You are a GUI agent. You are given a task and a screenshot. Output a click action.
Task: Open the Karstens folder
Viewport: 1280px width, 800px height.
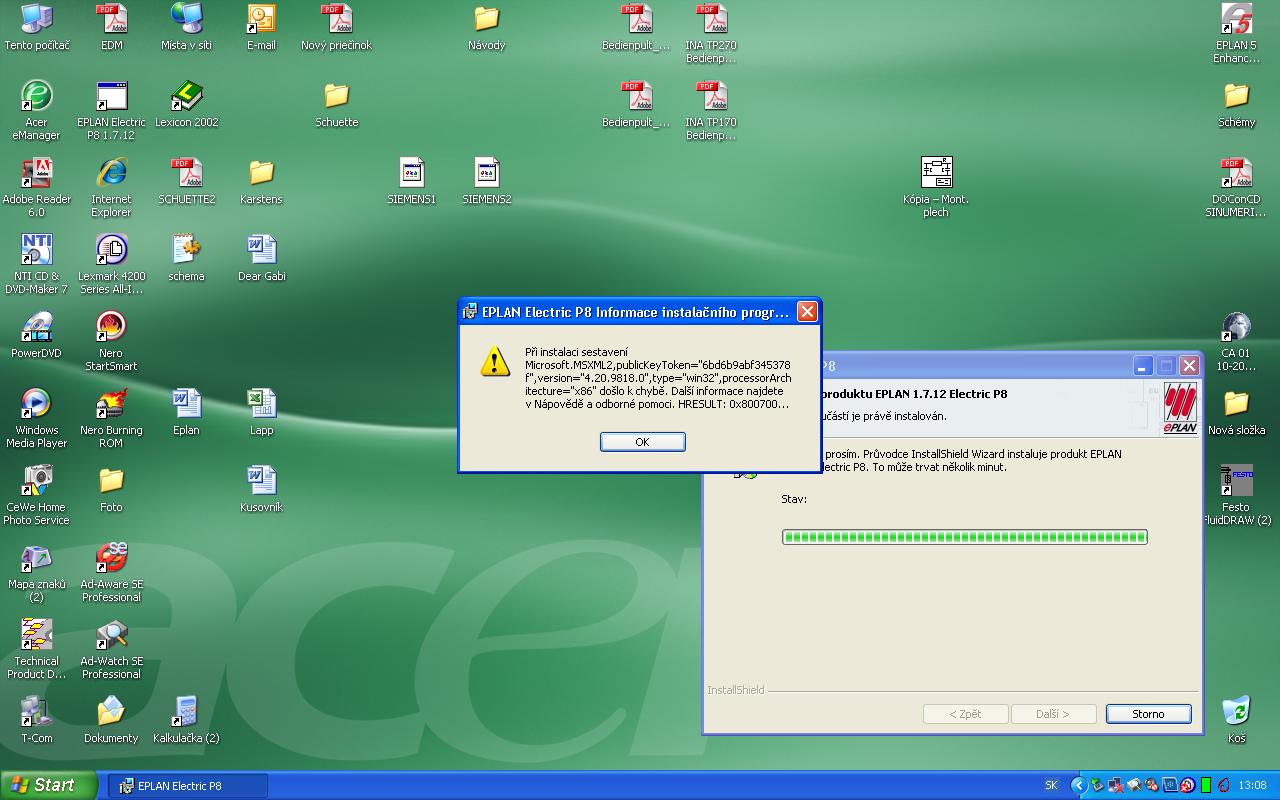[261, 181]
